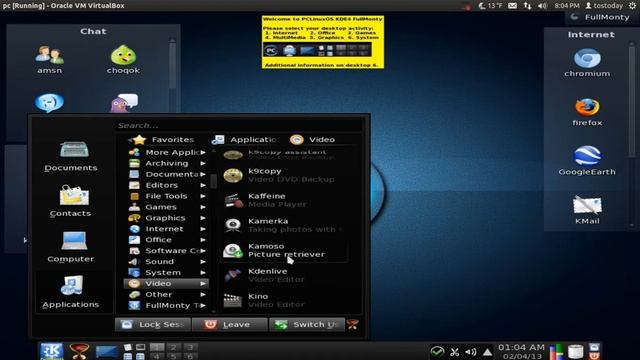
Task: Open the clock showing 01:04 AM
Action: [521, 351]
